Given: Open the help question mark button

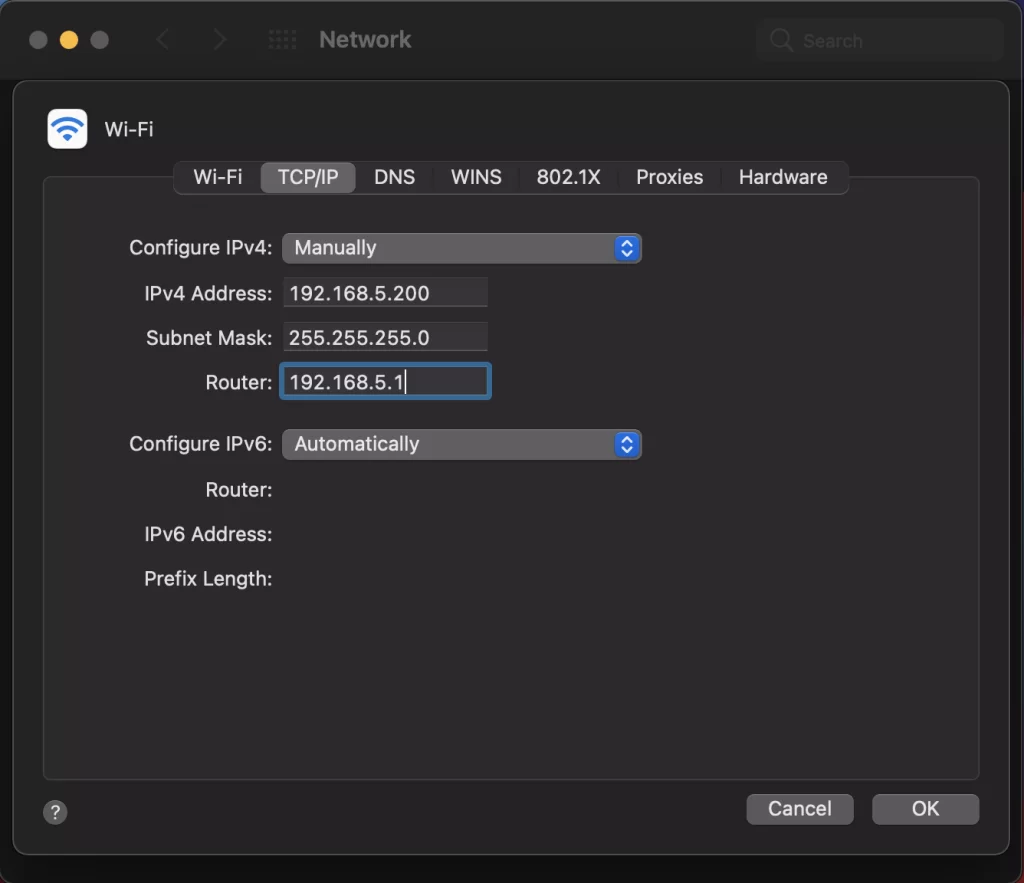Looking at the screenshot, I should coord(56,812).
